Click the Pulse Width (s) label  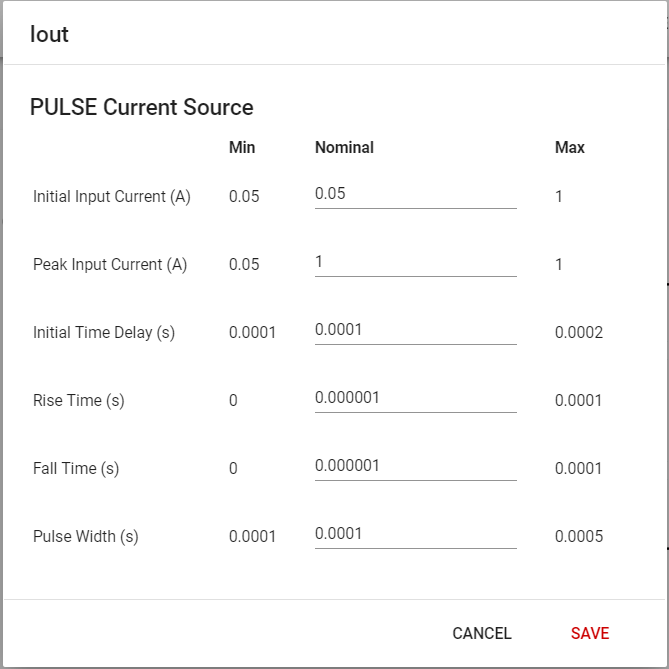[x=86, y=537]
